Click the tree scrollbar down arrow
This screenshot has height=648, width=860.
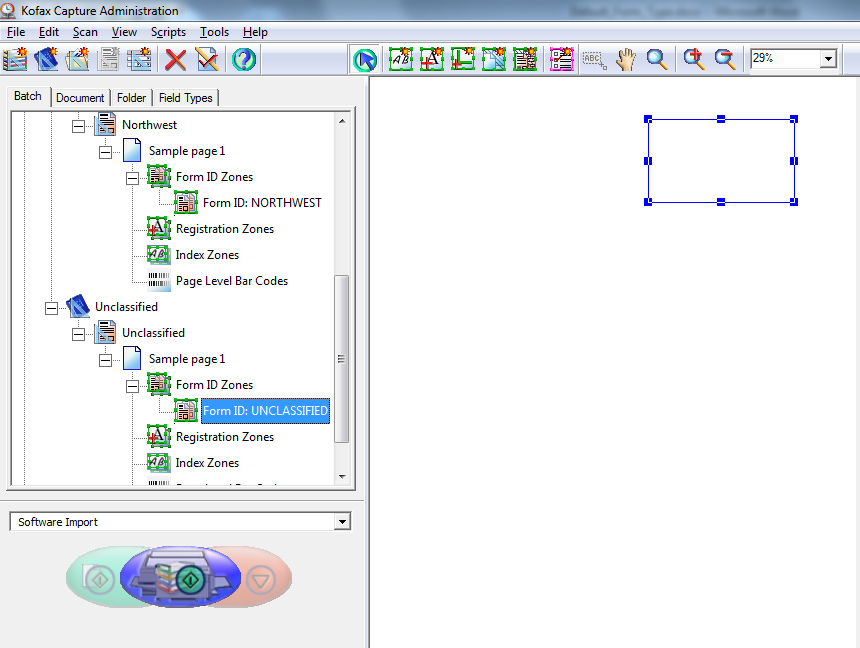tap(342, 476)
